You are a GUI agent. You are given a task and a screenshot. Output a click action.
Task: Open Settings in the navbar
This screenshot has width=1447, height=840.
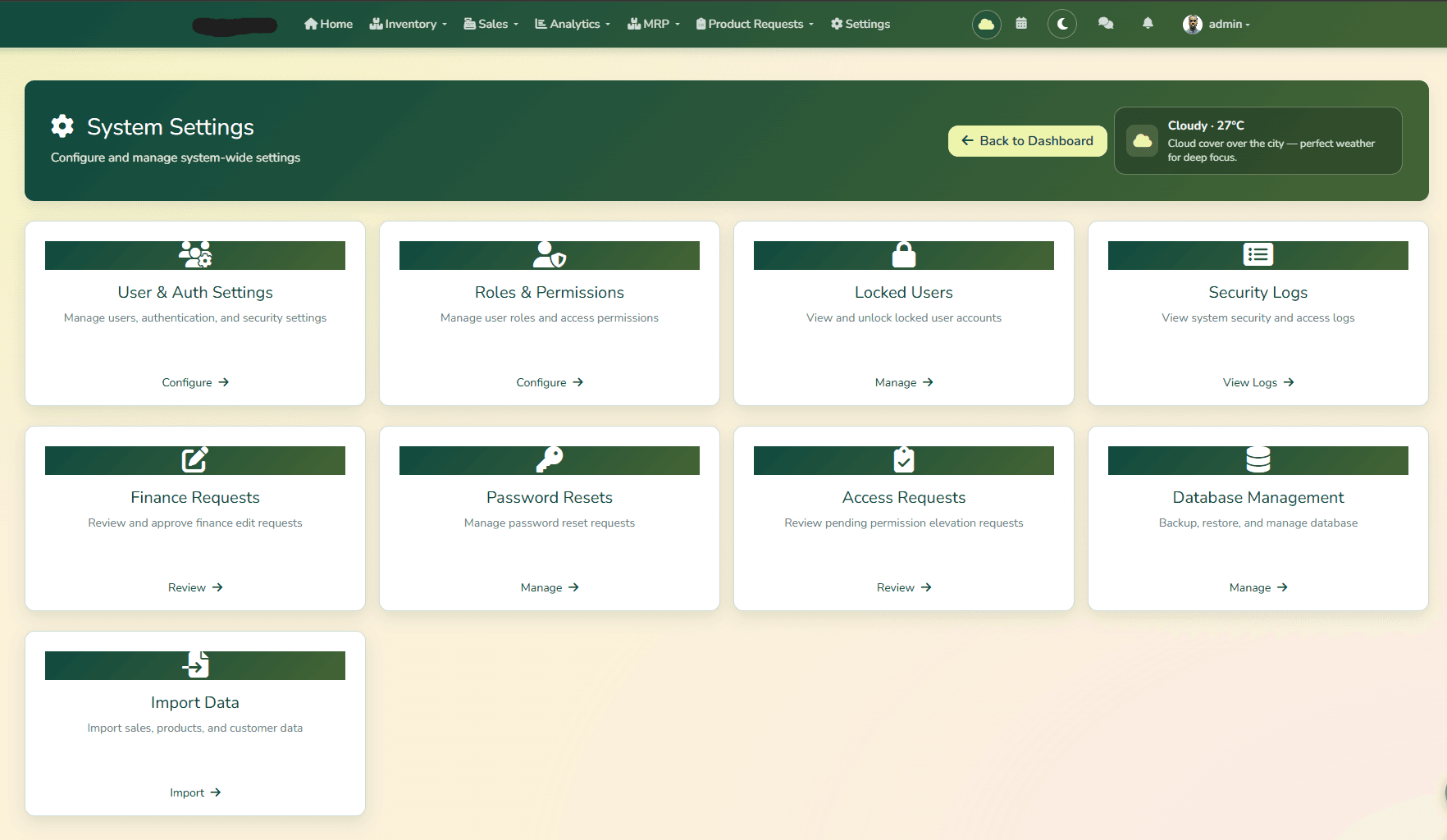tap(860, 24)
